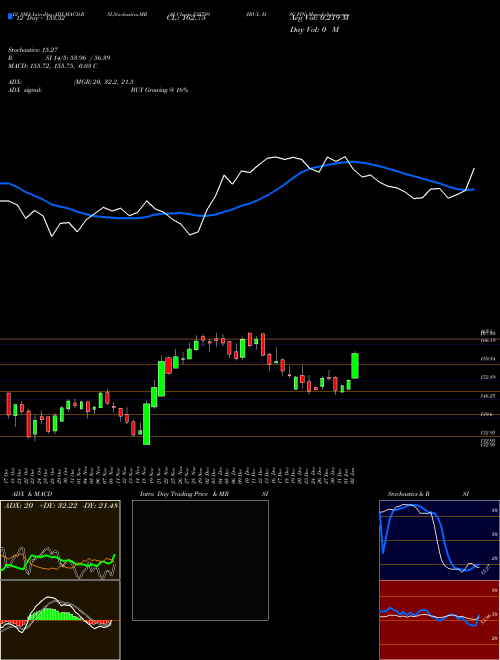
Task: Click the 'Avg Vol: 0.219 M' text
Action: [319, 18]
